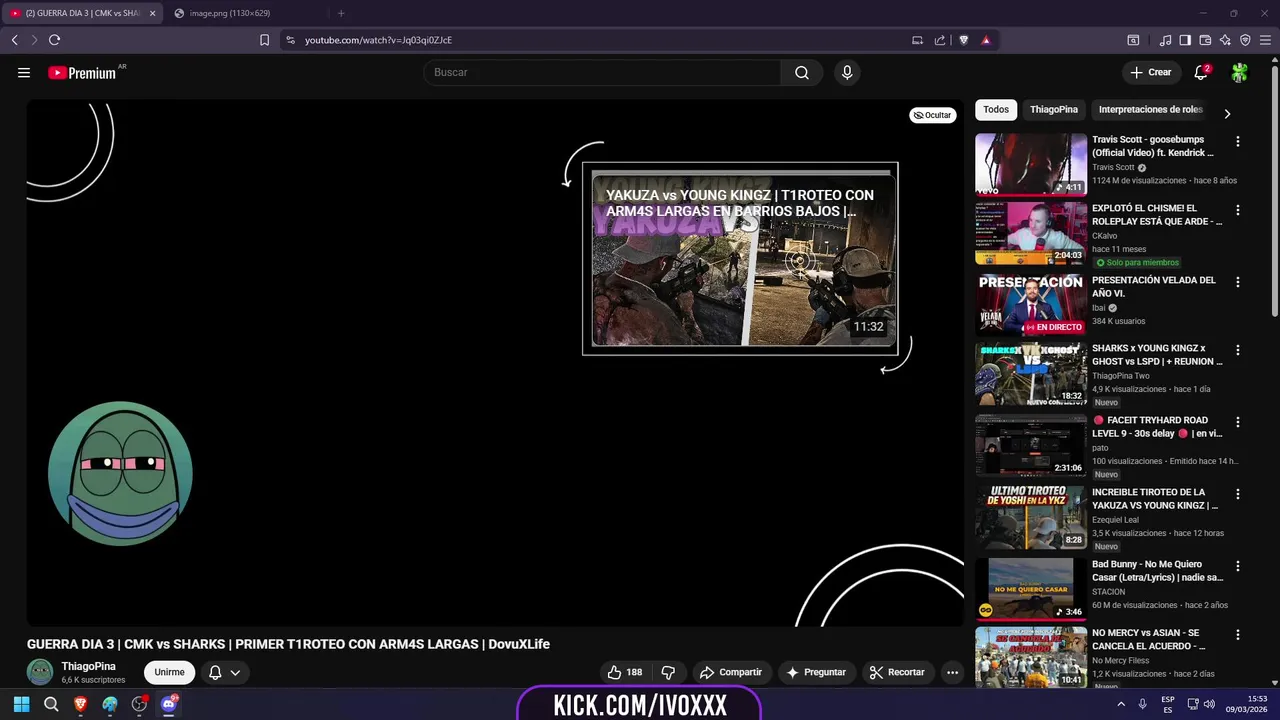Go to YouTube Premium home logo
This screenshot has width=1280, height=720.
tap(83, 72)
